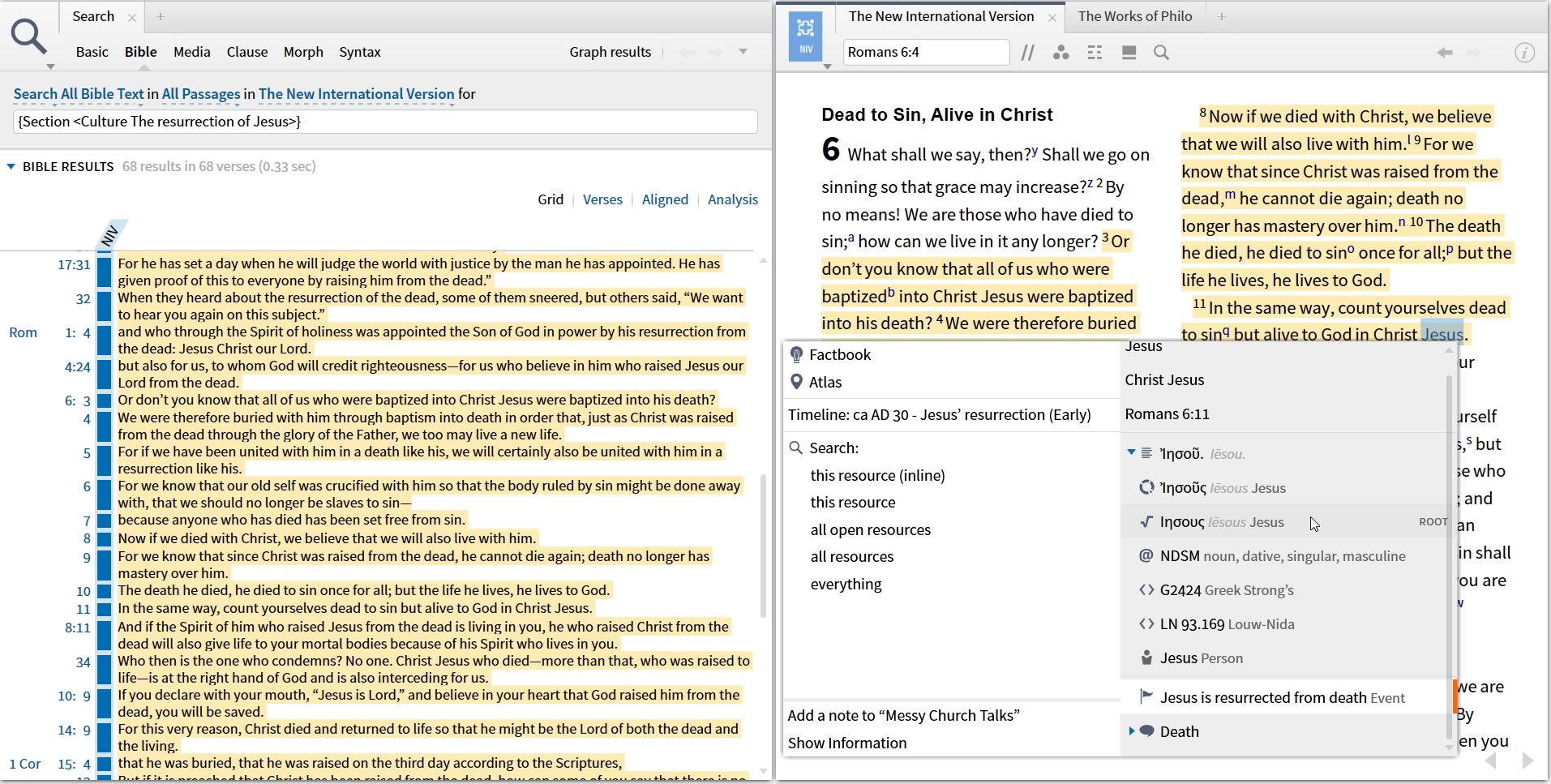Click the manuscript lines icon beside Ἰησοῦ
This screenshot has width=1551, height=784.
click(1146, 453)
